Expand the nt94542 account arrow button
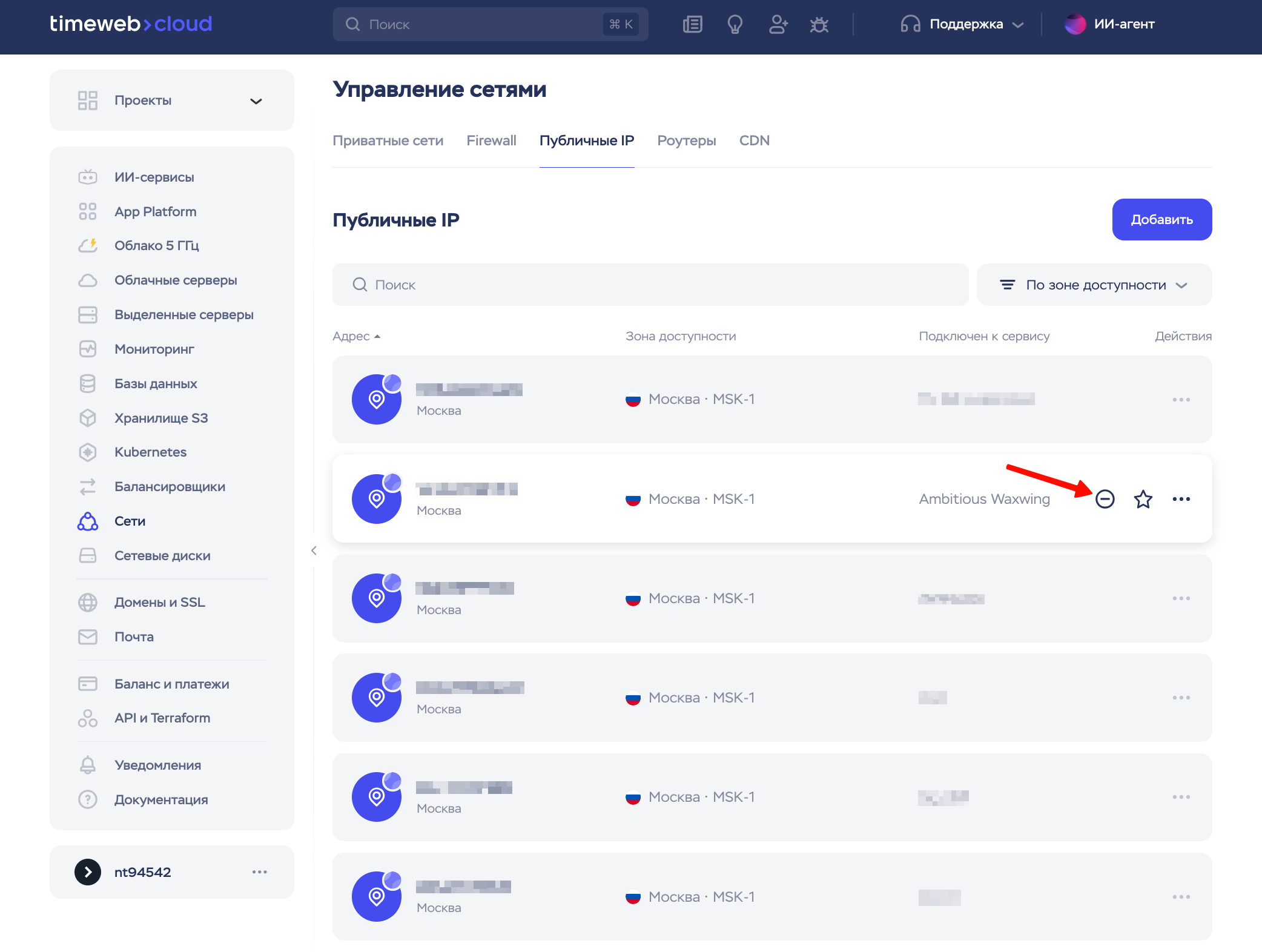Viewport: 1262px width, 952px height. pos(88,872)
